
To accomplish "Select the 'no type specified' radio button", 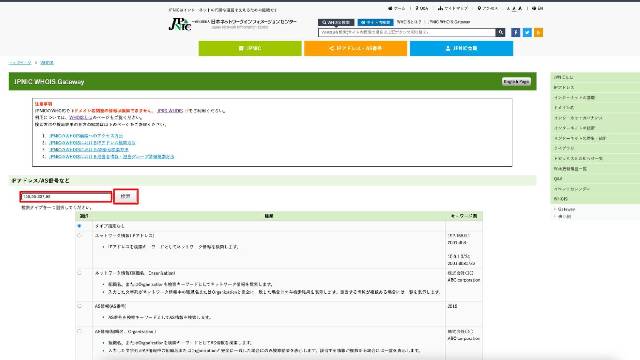I will 79,226.
